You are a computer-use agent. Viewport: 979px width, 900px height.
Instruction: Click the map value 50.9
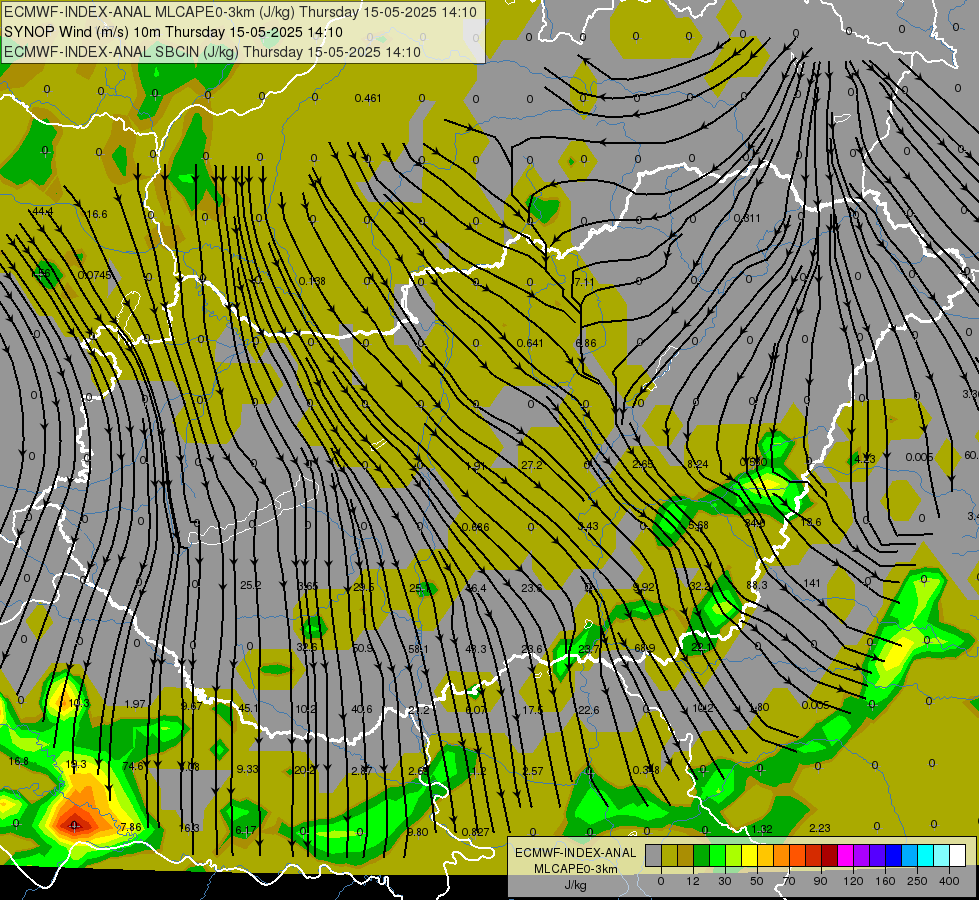coord(363,648)
